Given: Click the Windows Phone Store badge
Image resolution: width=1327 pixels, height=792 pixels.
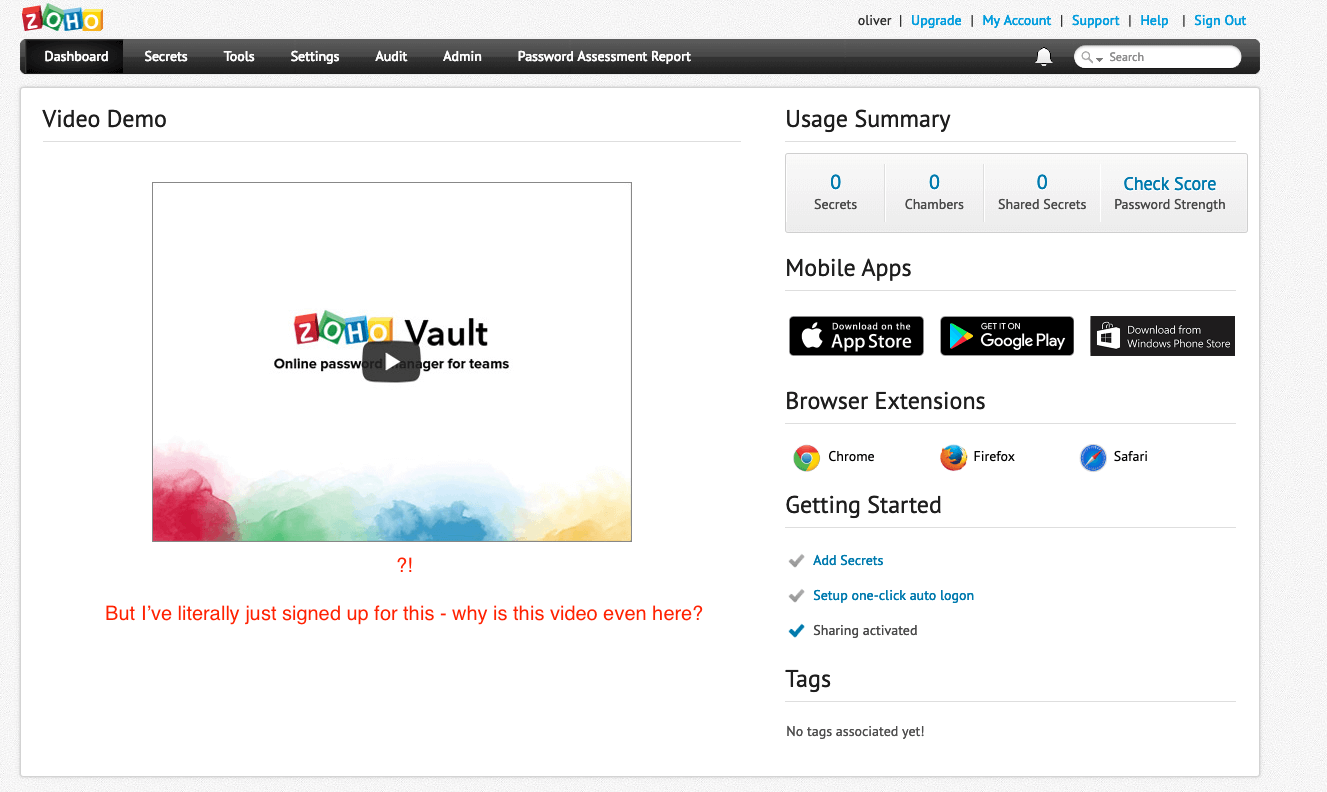Looking at the screenshot, I should point(1162,336).
